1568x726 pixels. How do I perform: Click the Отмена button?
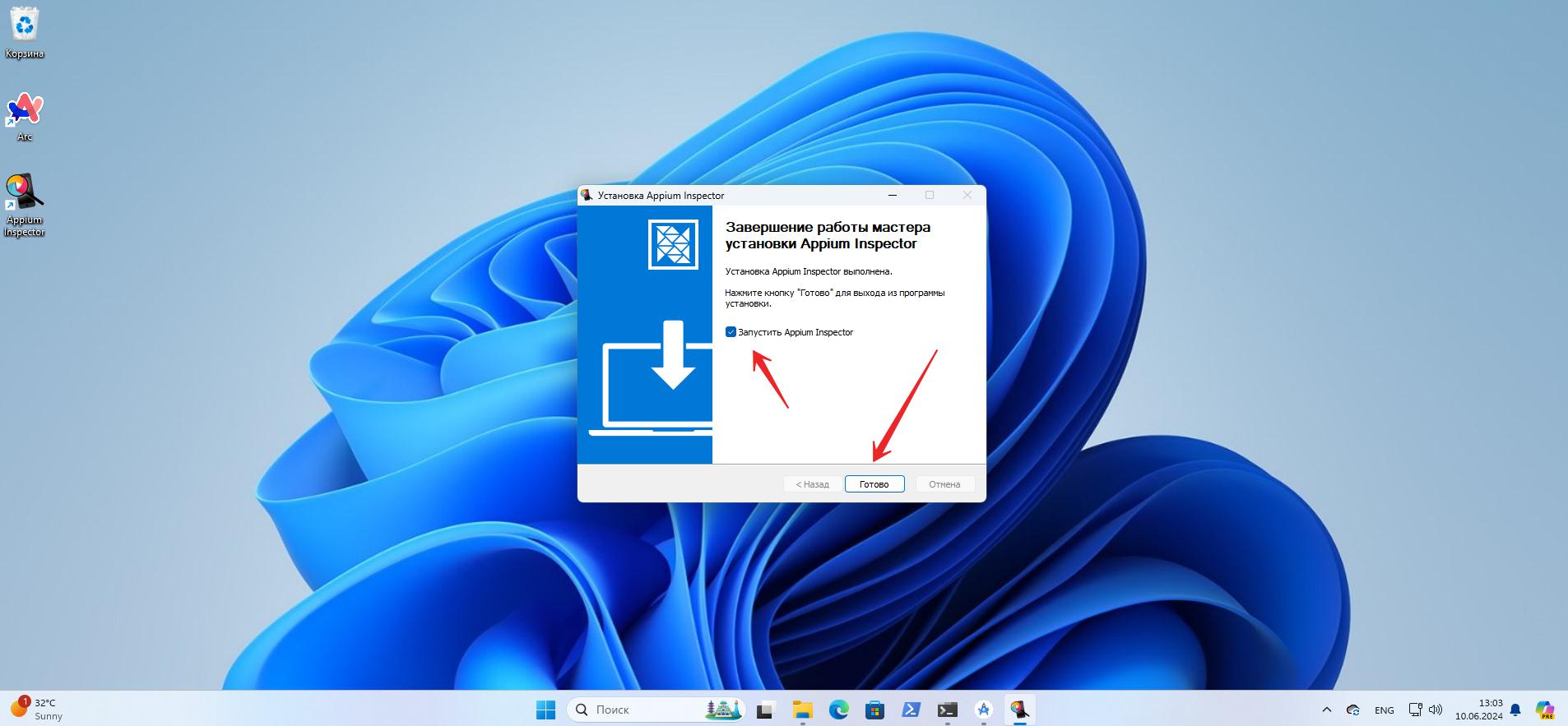click(944, 484)
